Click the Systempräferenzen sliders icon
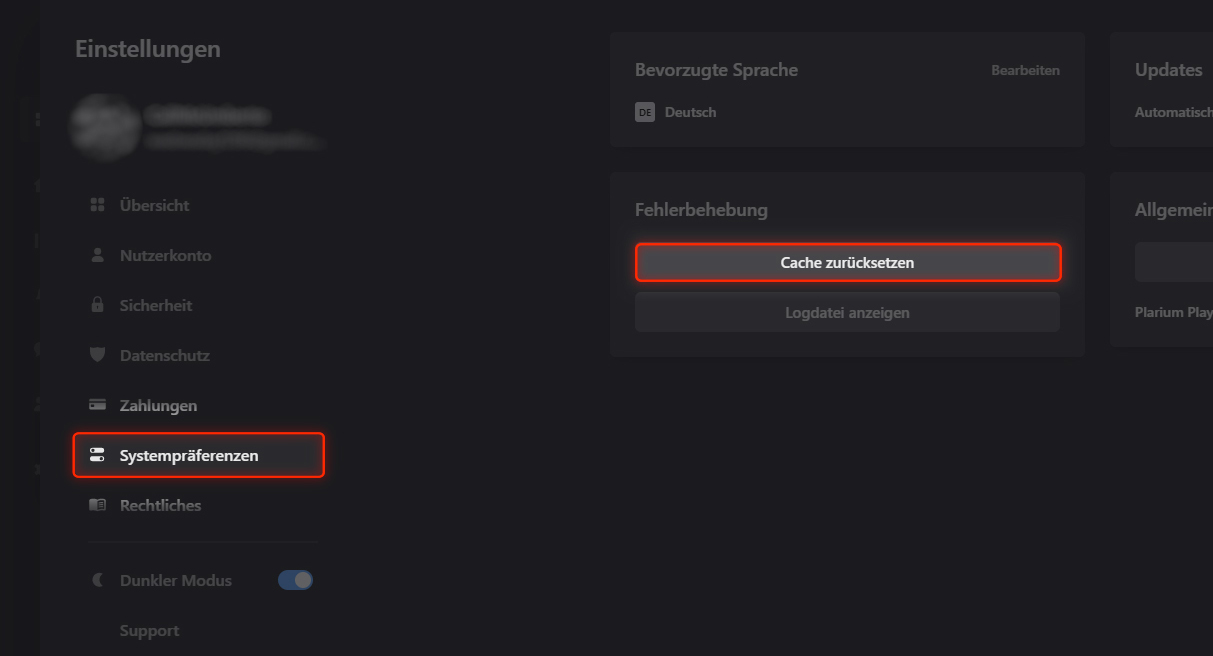1213x656 pixels. [x=97, y=454]
